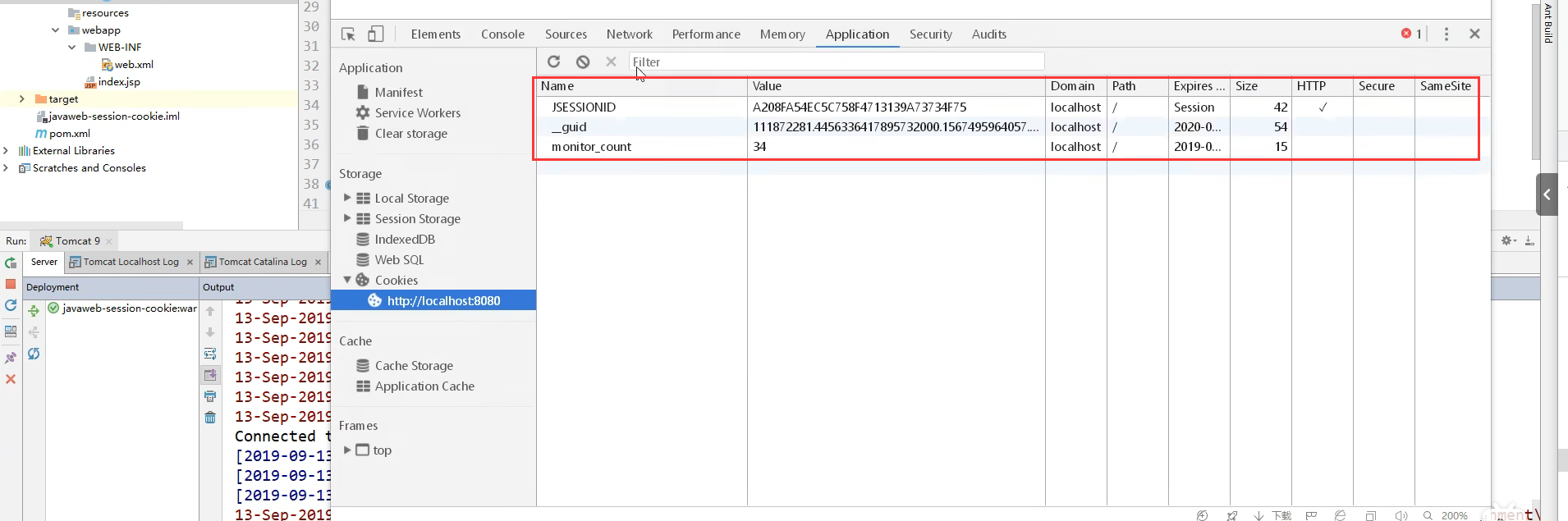Open the Audits tab

click(989, 34)
